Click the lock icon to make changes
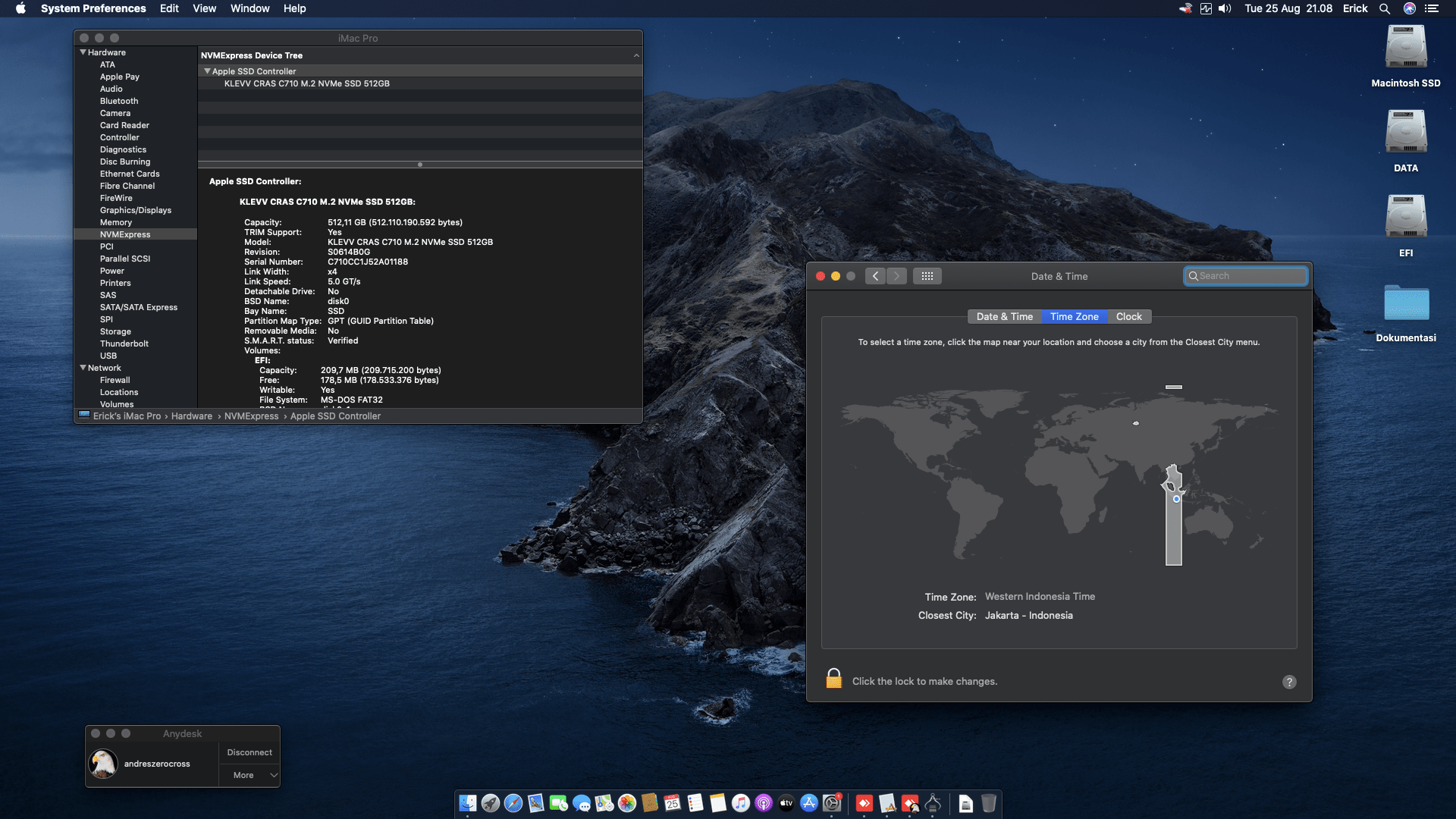1456x819 pixels. [x=833, y=679]
